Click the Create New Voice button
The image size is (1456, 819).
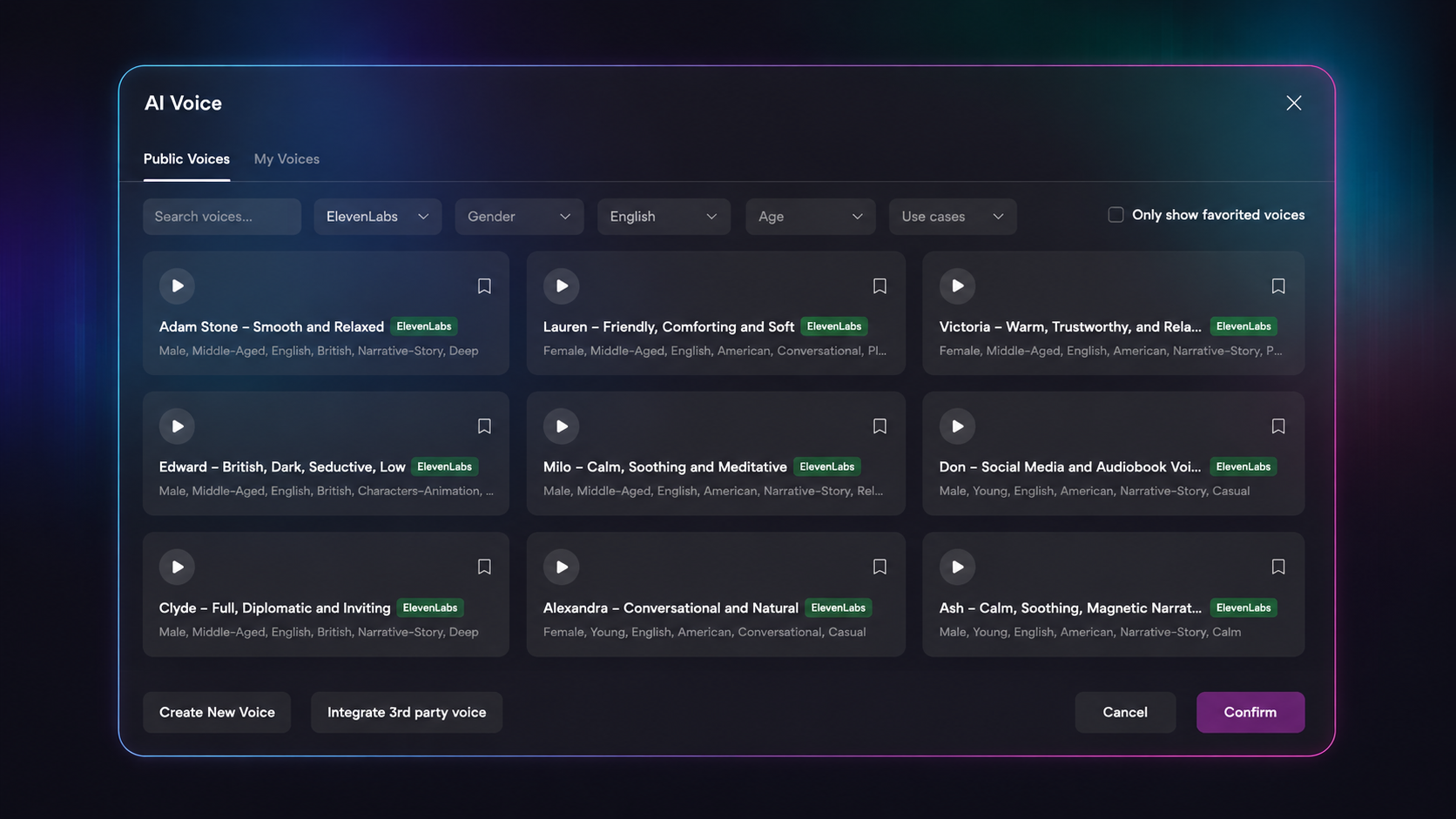pos(217,712)
